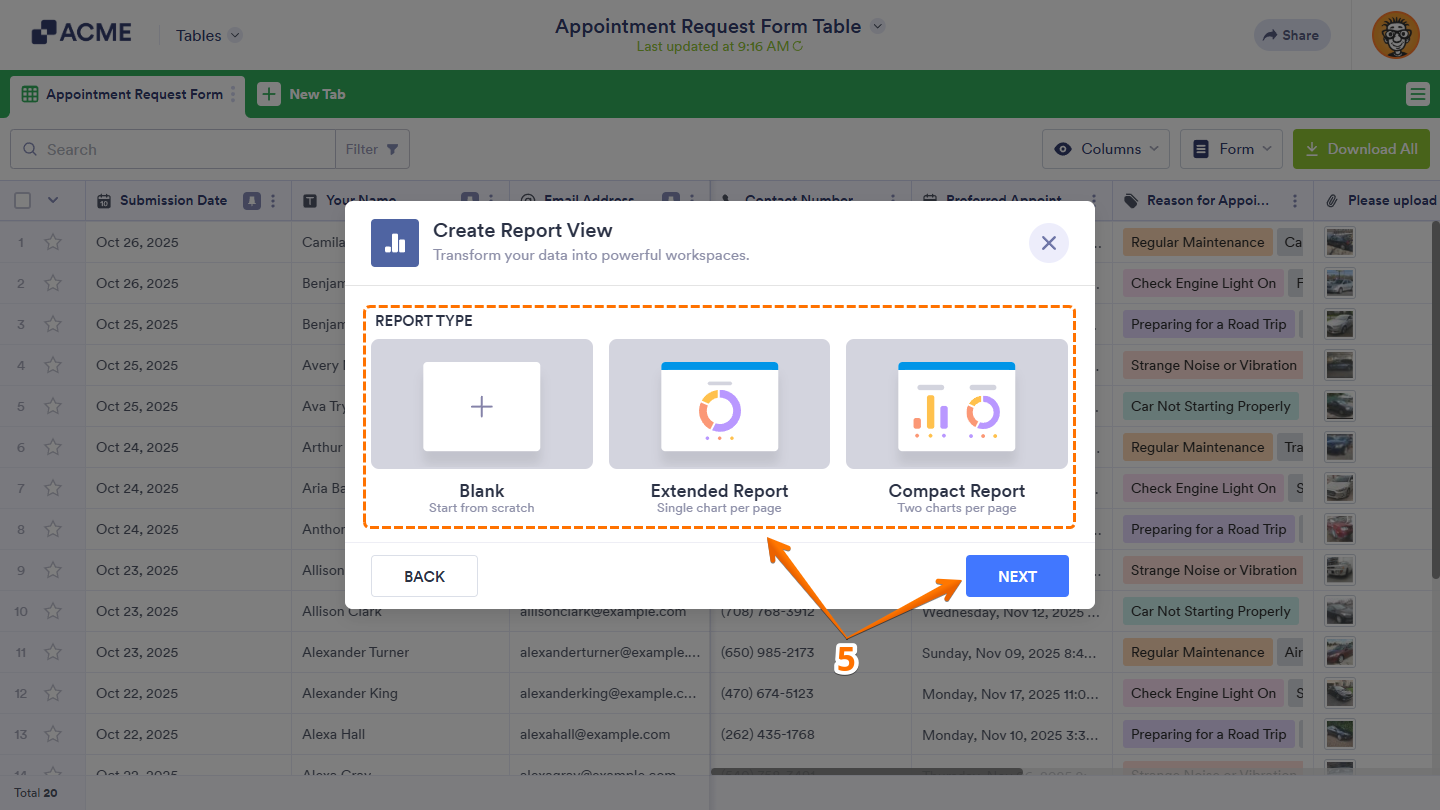
Task: Star row 5
Action: 53,406
